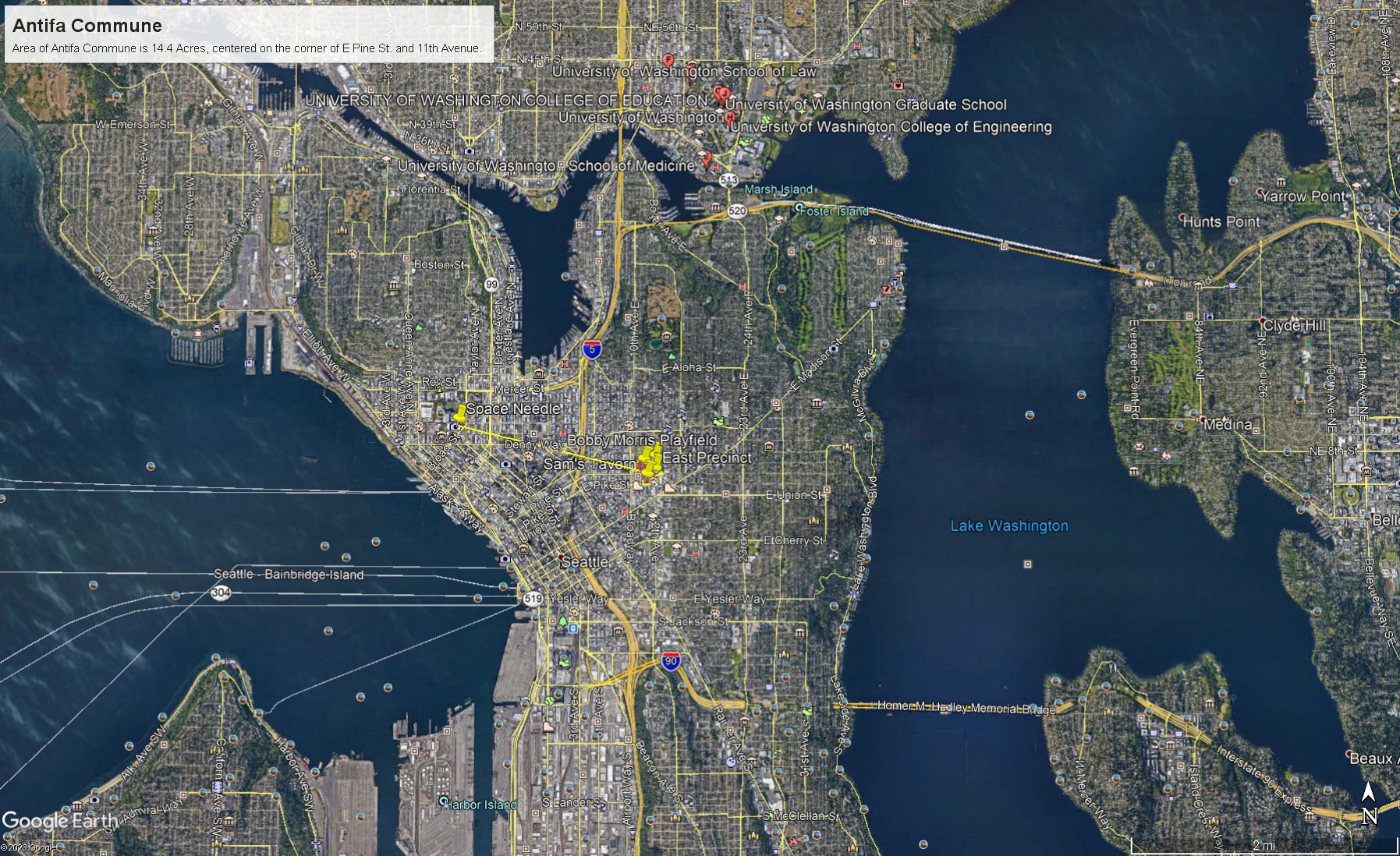Click the Route 99 road shield

point(491,285)
